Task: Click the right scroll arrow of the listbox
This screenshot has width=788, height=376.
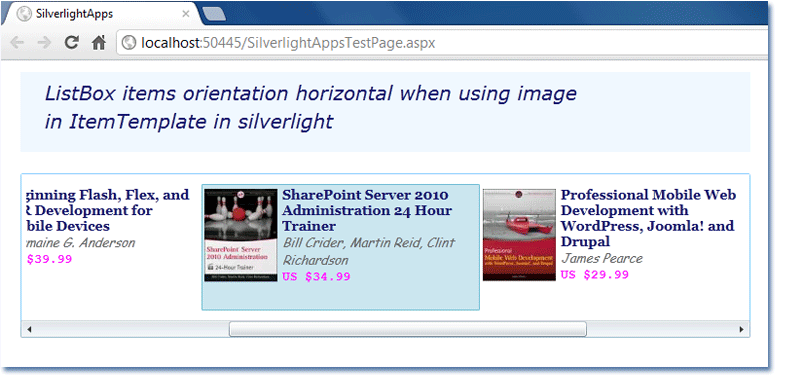Action: pyautogui.click(x=742, y=329)
